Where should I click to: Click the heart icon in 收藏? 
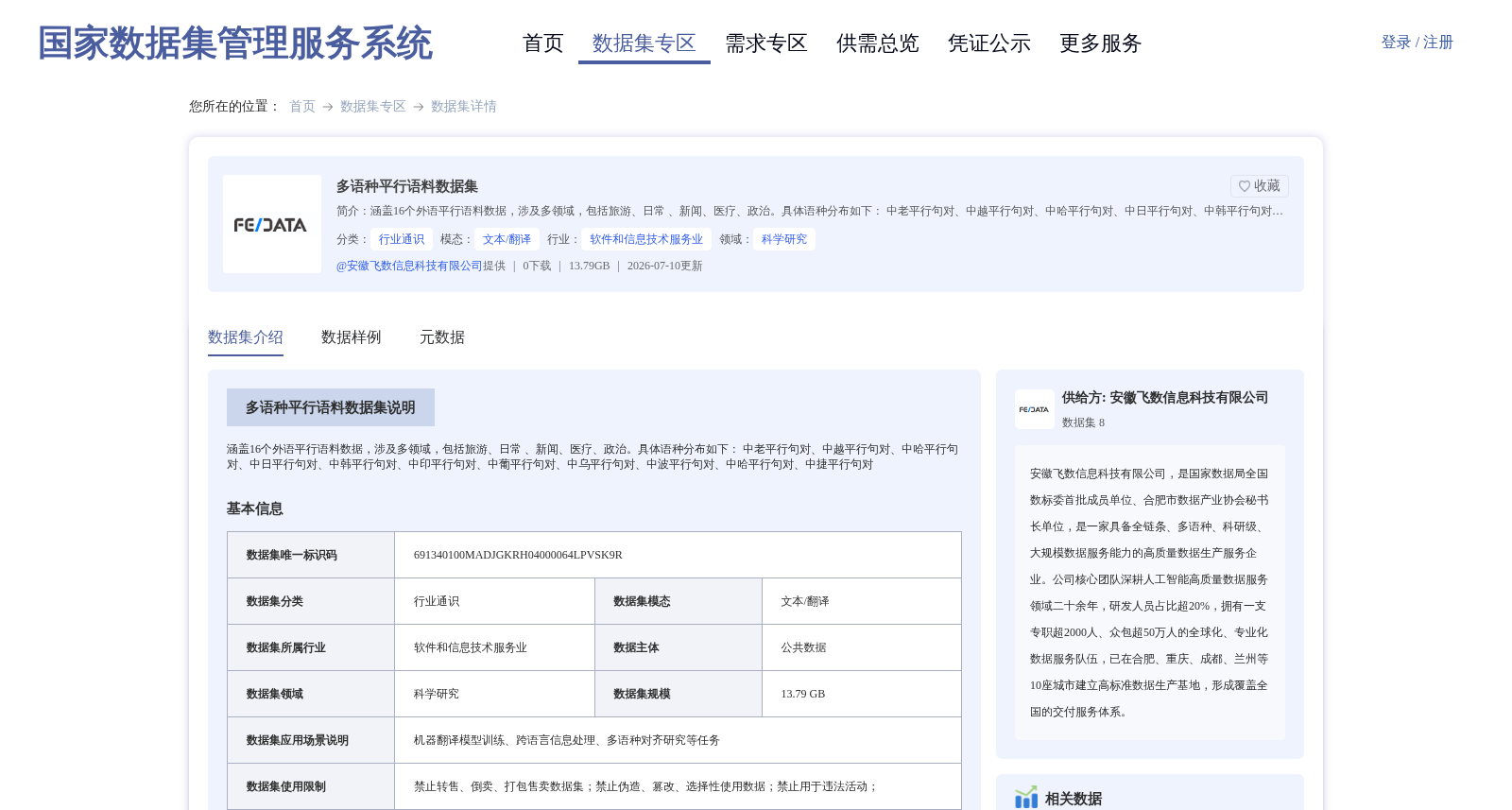pos(1245,186)
